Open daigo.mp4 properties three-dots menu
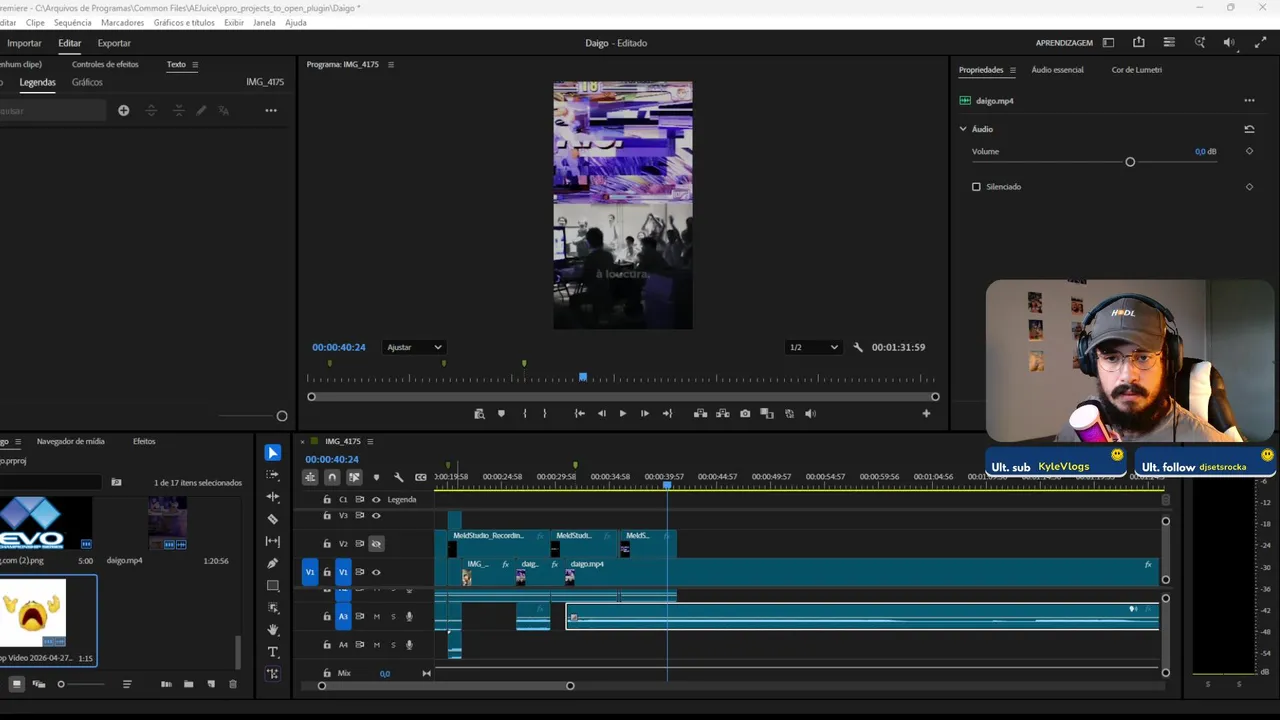The image size is (1280, 720). coord(1249,100)
